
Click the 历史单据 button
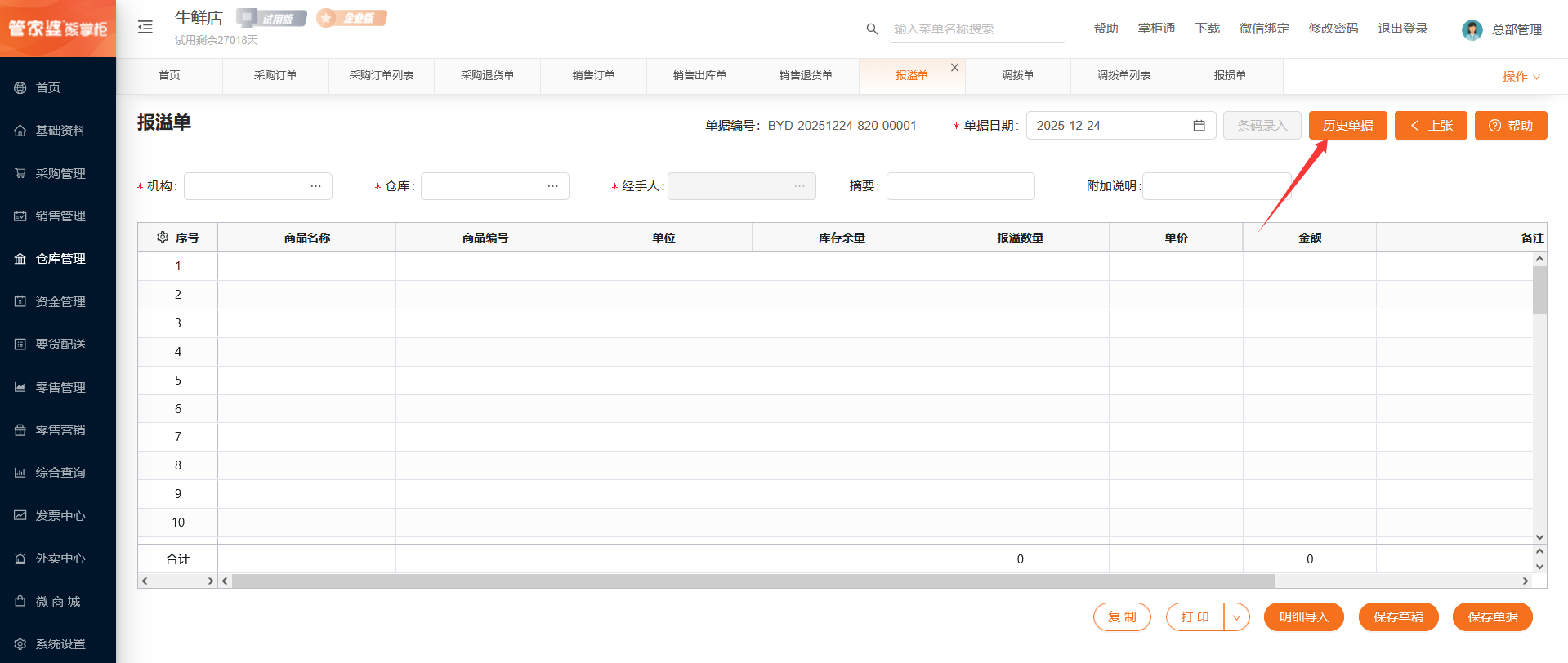(1347, 126)
